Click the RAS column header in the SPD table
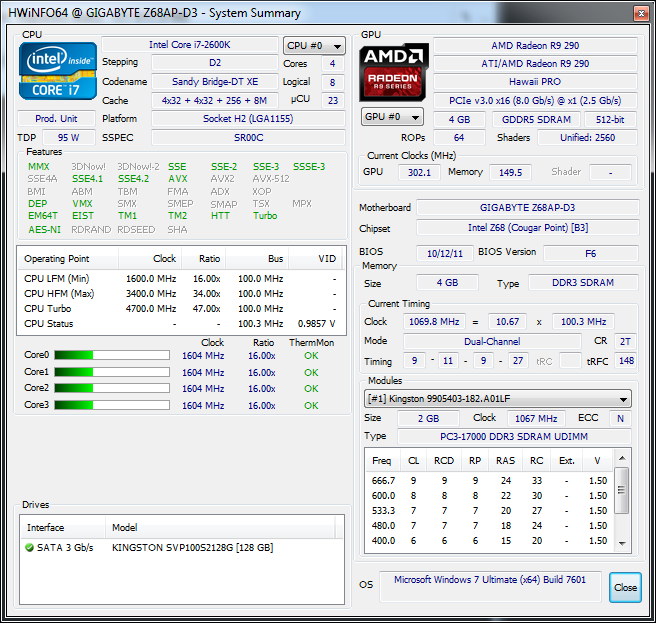This screenshot has width=656, height=623. pyautogui.click(x=505, y=461)
